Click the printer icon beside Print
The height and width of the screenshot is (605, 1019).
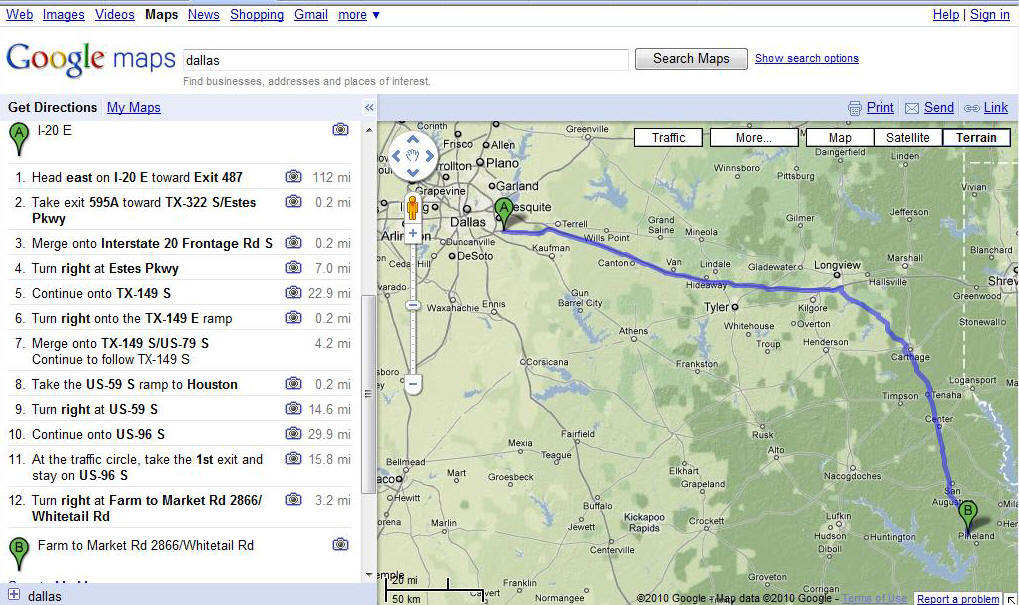click(855, 108)
